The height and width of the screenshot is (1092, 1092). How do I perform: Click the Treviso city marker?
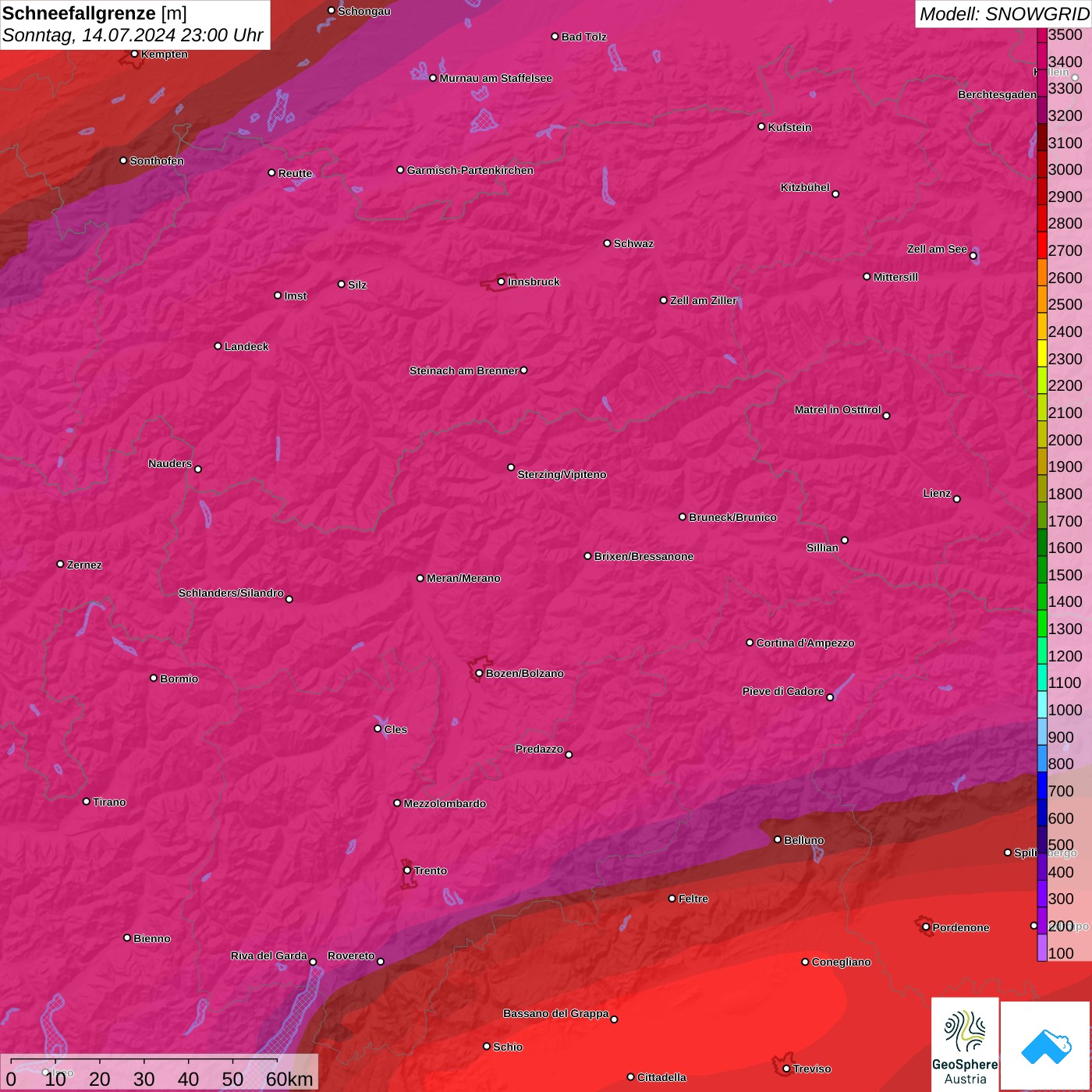[x=786, y=1069]
